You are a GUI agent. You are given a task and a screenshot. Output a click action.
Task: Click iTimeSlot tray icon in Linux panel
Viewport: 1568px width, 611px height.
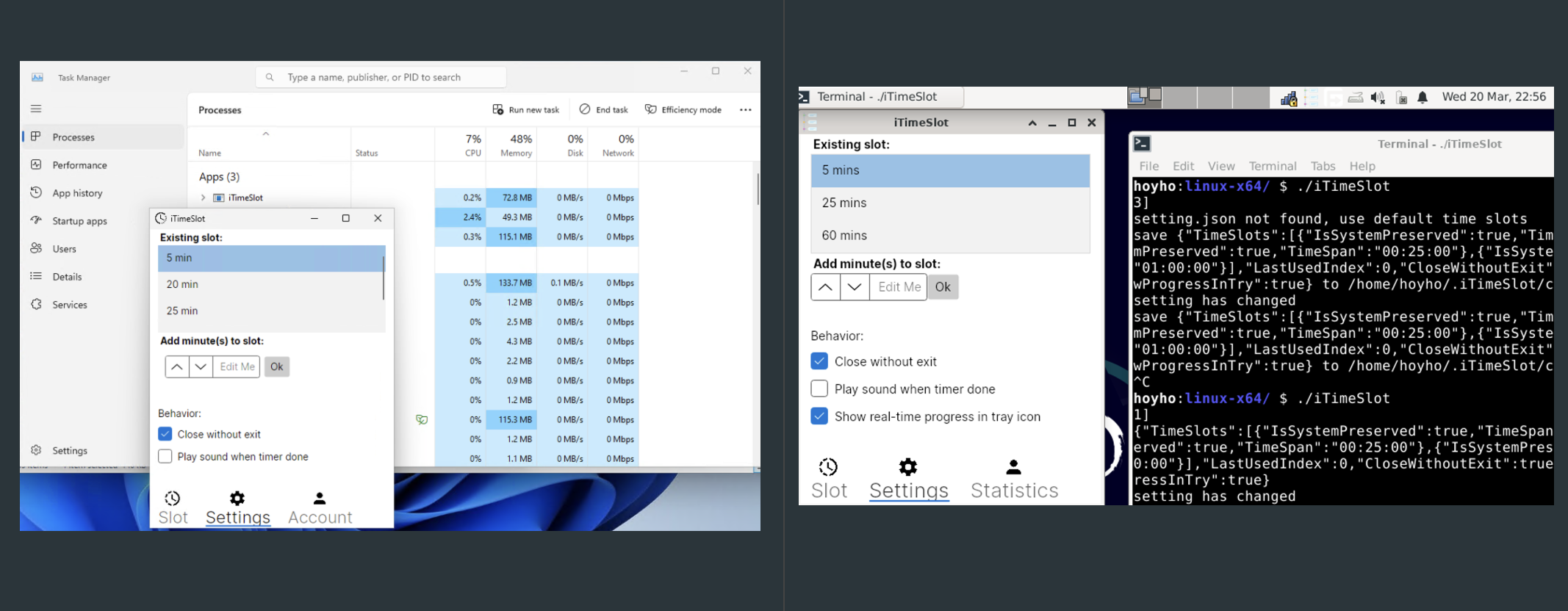coord(1312,98)
